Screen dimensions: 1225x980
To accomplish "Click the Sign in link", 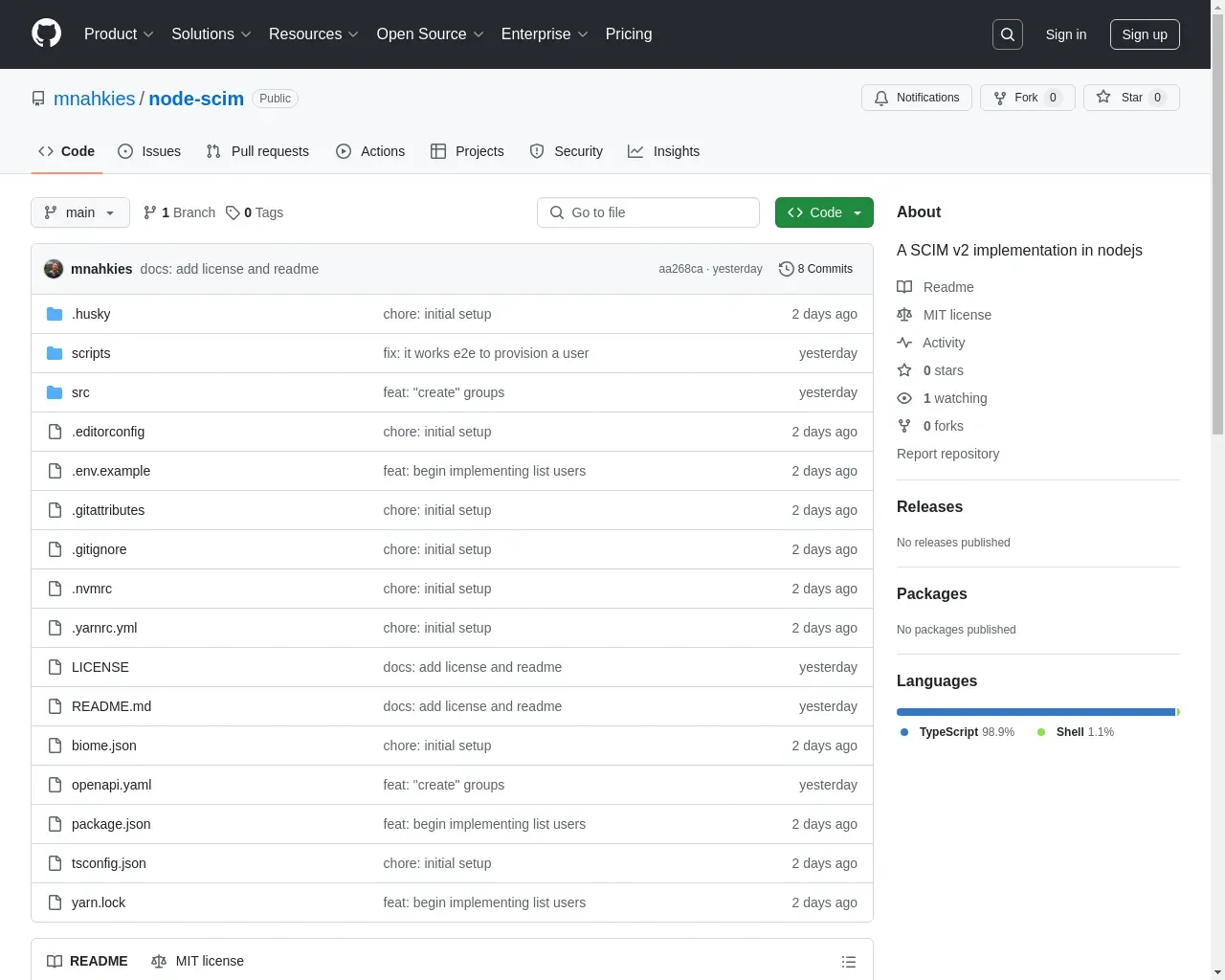I will (x=1066, y=34).
